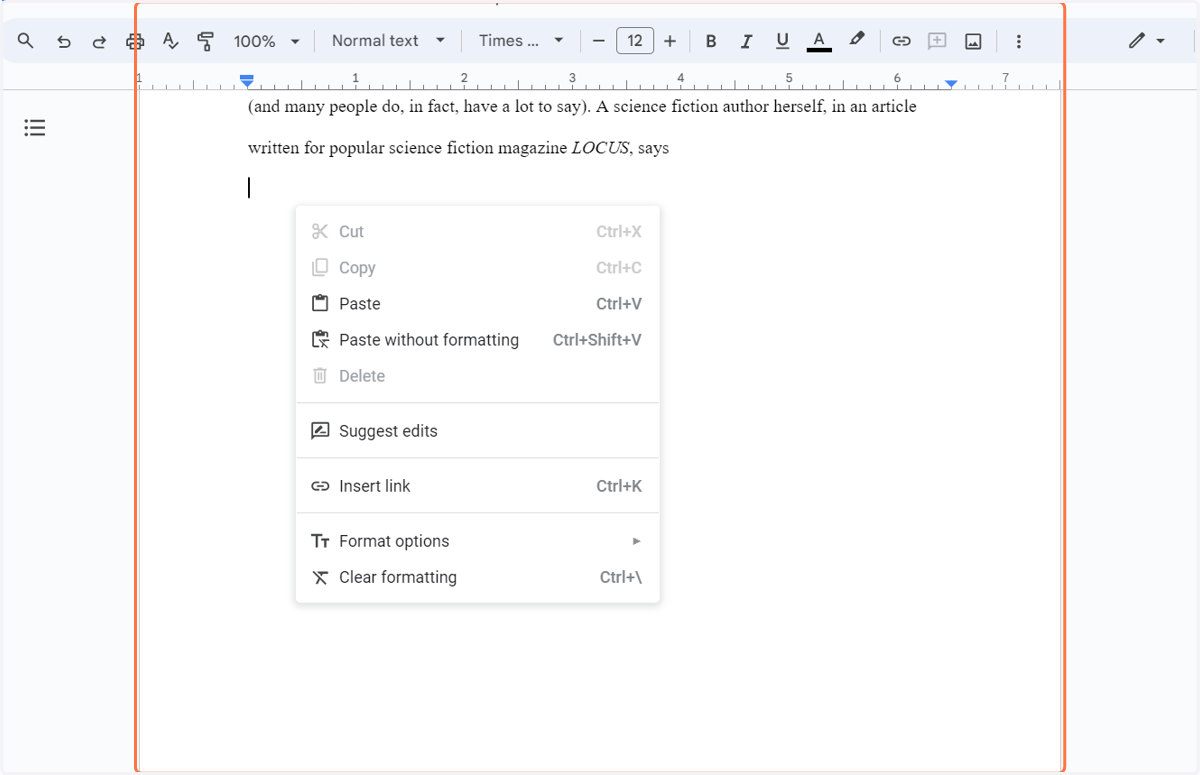
Task: Open the editing mode pencil dropdown
Action: pos(1146,41)
